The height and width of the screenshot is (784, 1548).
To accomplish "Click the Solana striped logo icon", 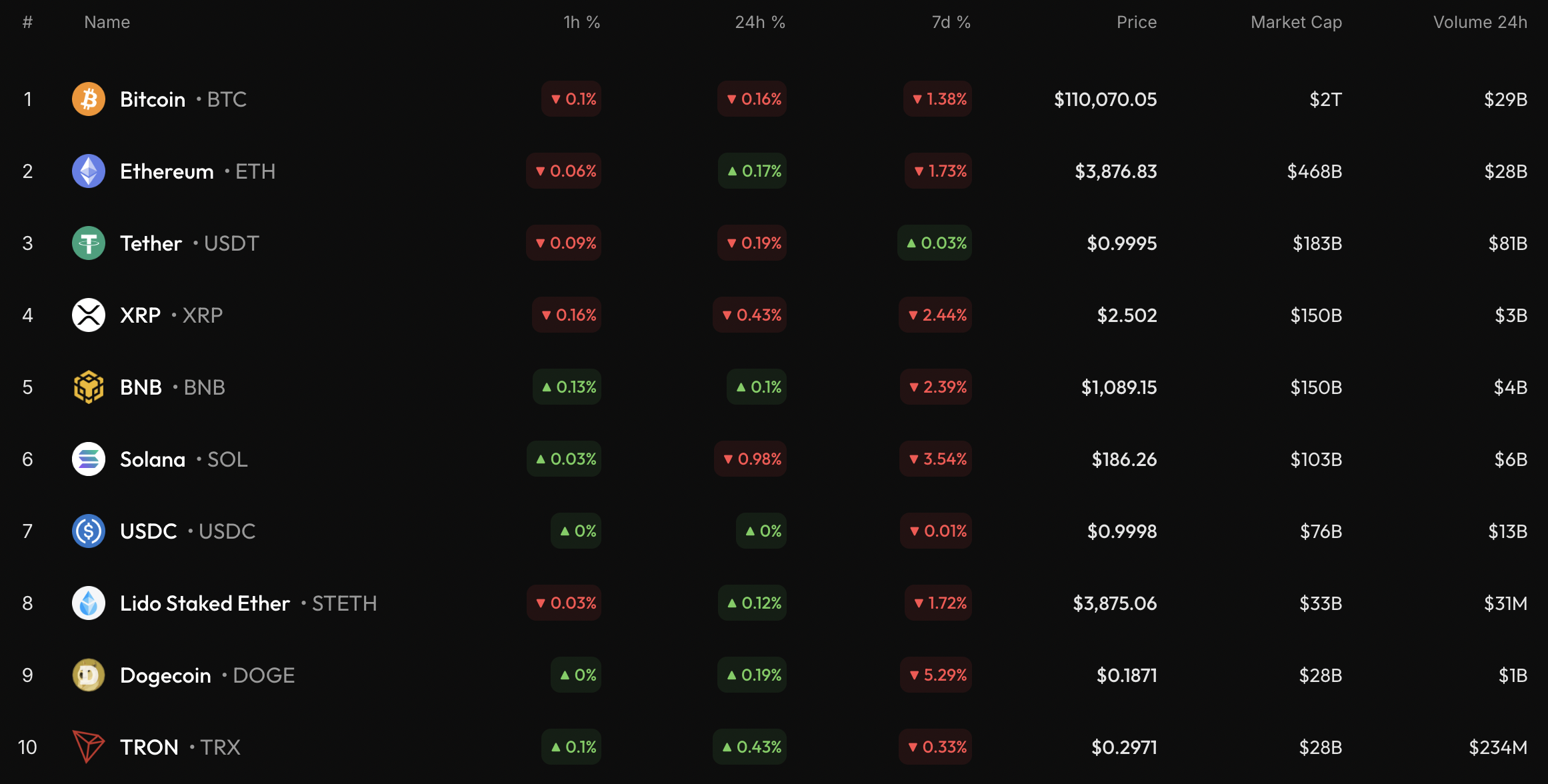I will click(89, 459).
